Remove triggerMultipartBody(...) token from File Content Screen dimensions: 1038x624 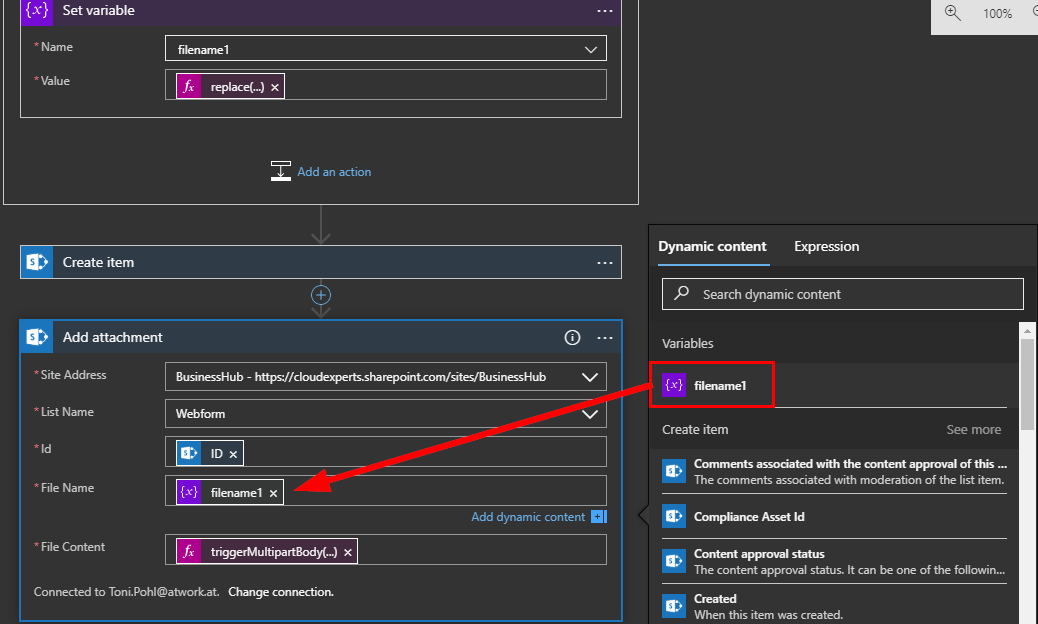click(x=348, y=552)
